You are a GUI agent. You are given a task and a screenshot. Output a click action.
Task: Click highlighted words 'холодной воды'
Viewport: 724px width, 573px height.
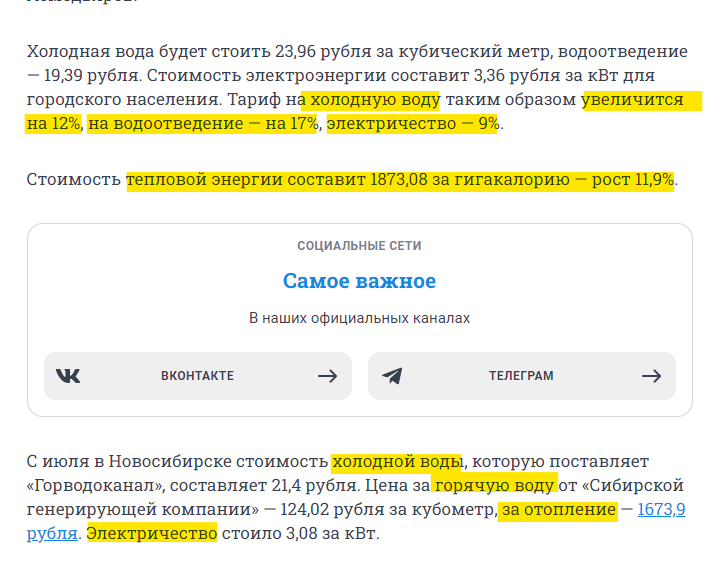tap(397, 462)
